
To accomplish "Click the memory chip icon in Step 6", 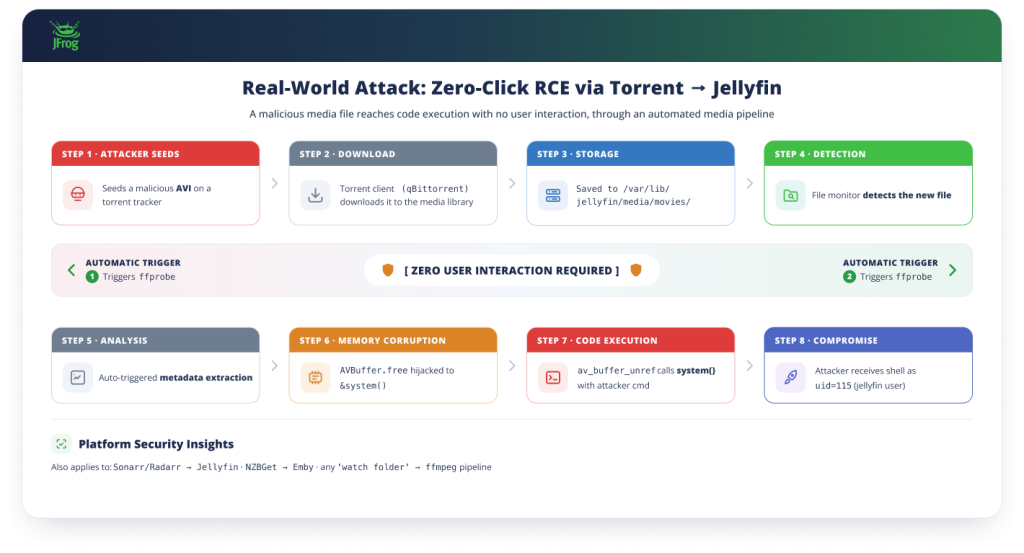I will point(315,377).
